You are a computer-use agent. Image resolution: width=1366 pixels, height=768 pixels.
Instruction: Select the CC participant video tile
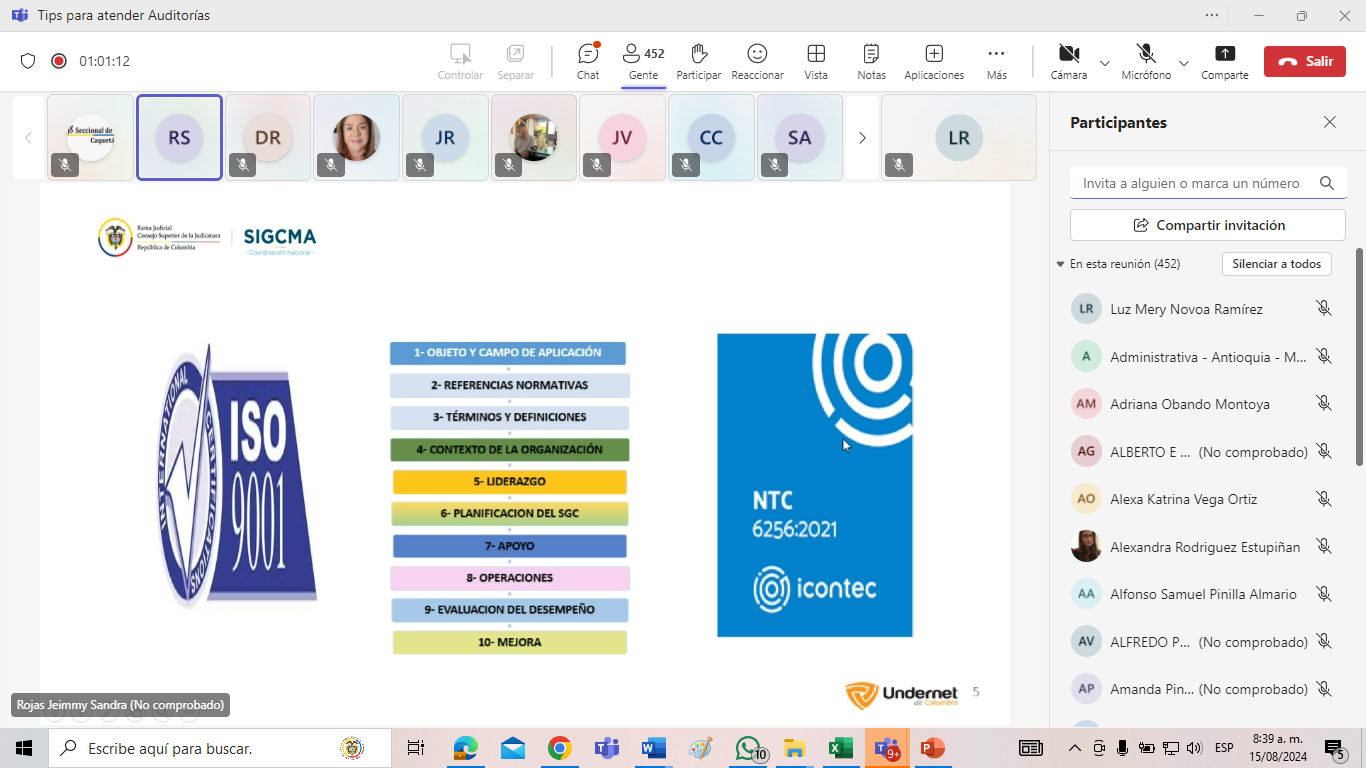(711, 138)
